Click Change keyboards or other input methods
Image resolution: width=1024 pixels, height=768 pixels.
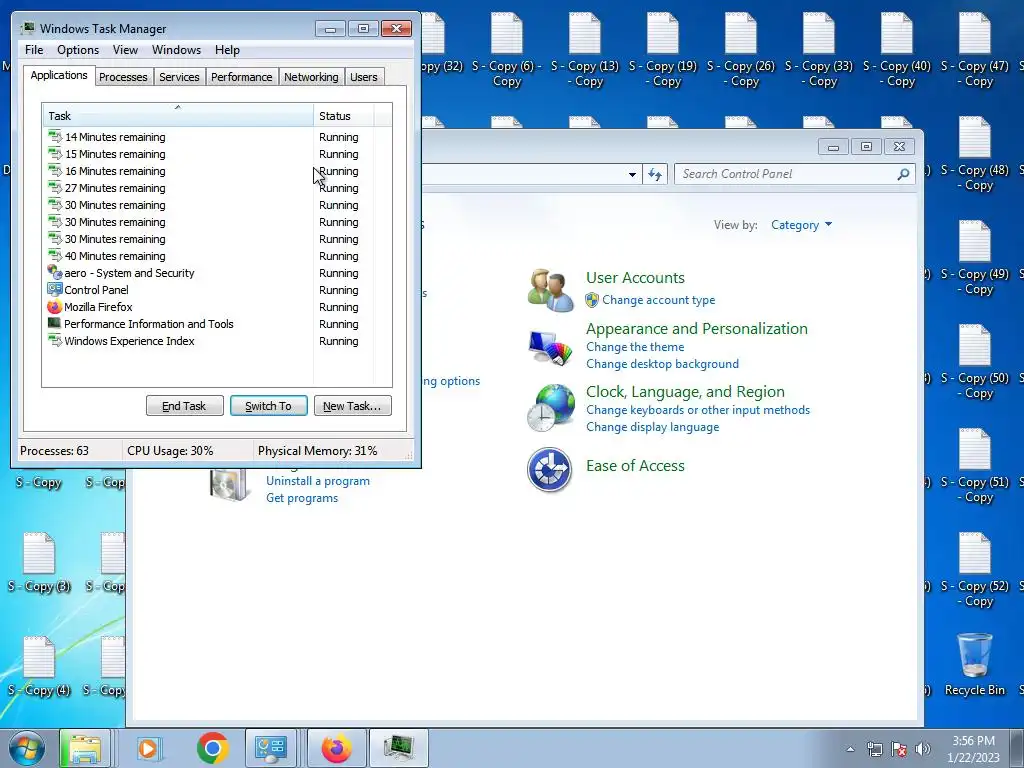(697, 409)
